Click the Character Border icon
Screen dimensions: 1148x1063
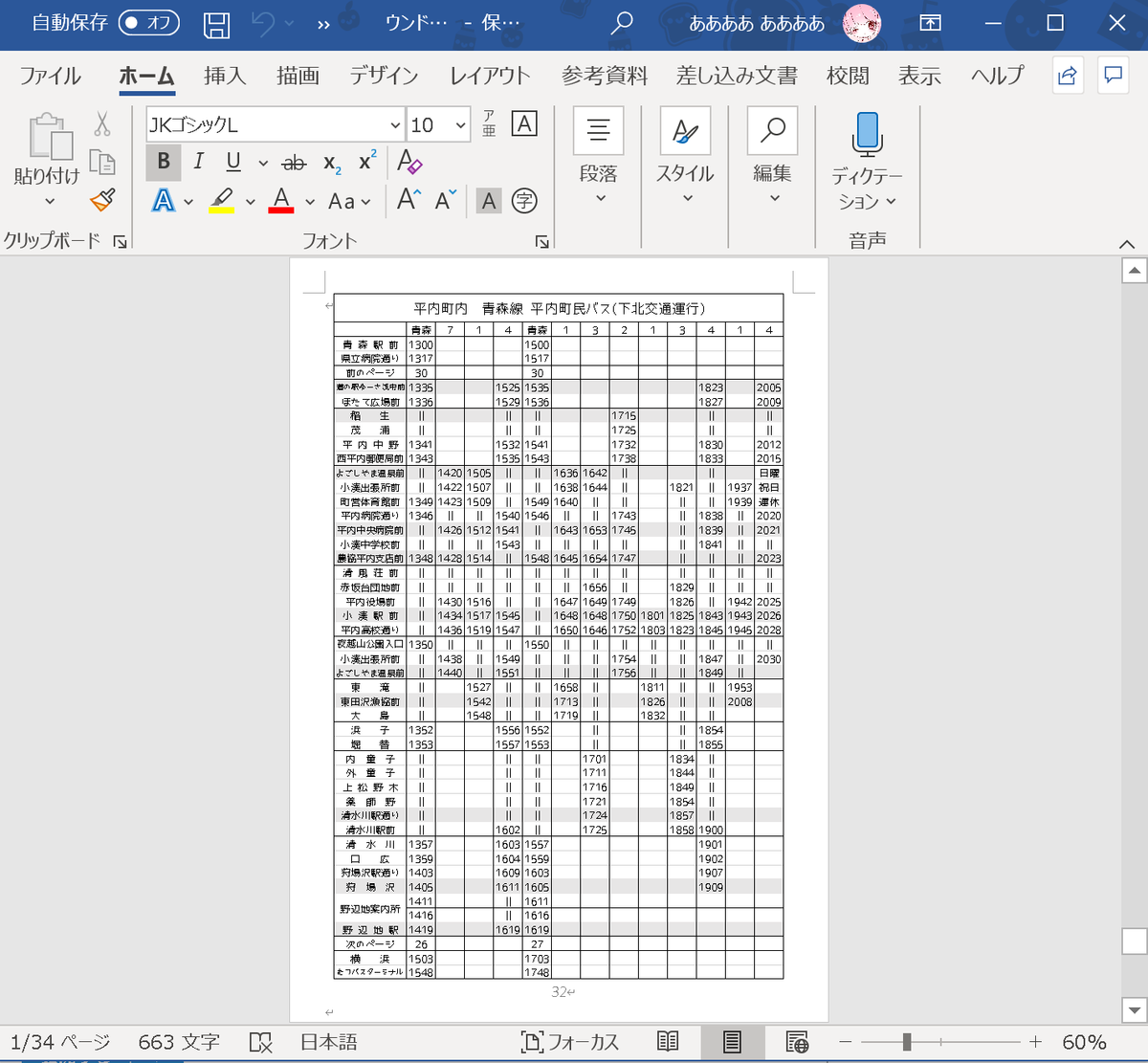[x=524, y=124]
